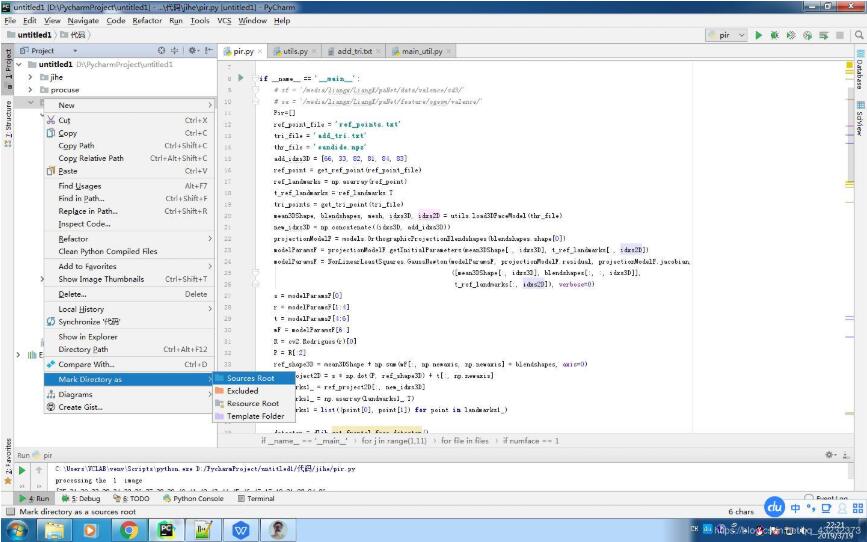Toggle the Favorites side panel
The height and width of the screenshot is (542, 867).
click(x=8, y=460)
